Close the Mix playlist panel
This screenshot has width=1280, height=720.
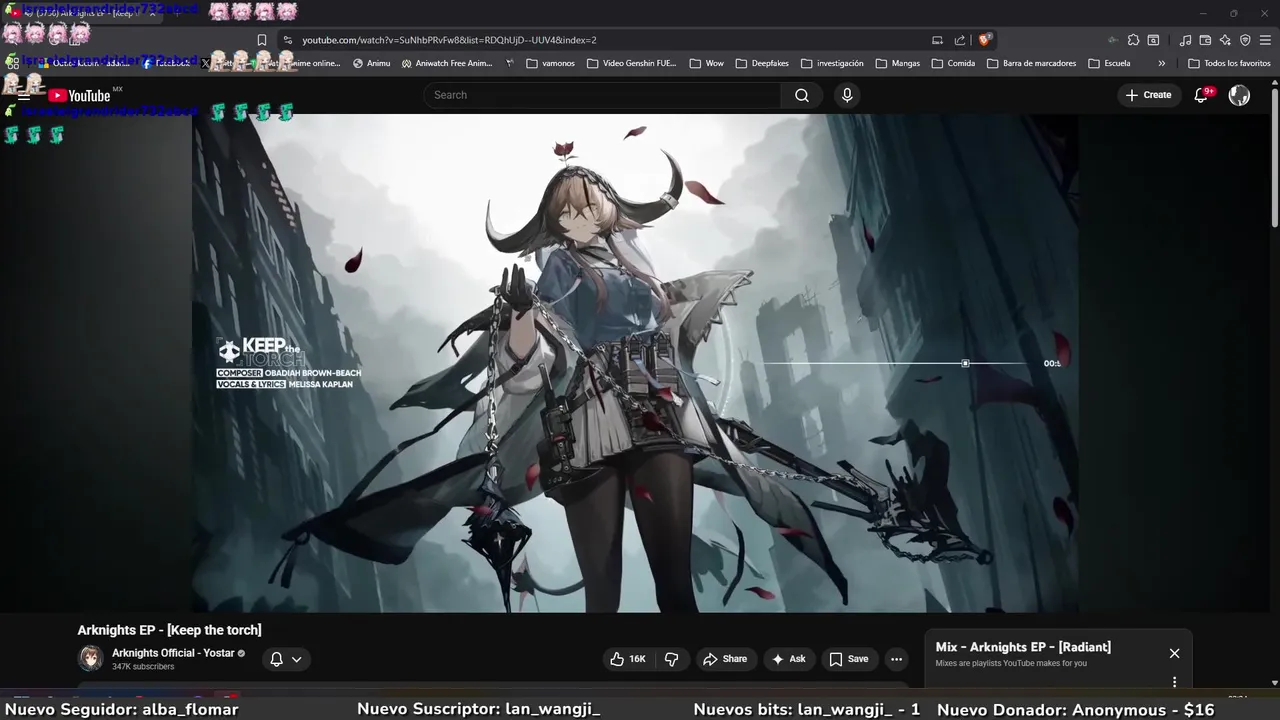click(1174, 653)
